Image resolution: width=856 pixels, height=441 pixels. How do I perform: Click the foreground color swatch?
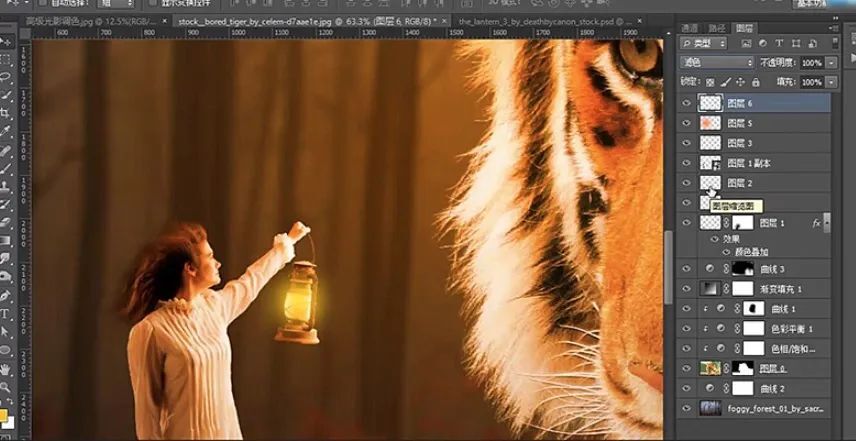tap(4, 413)
